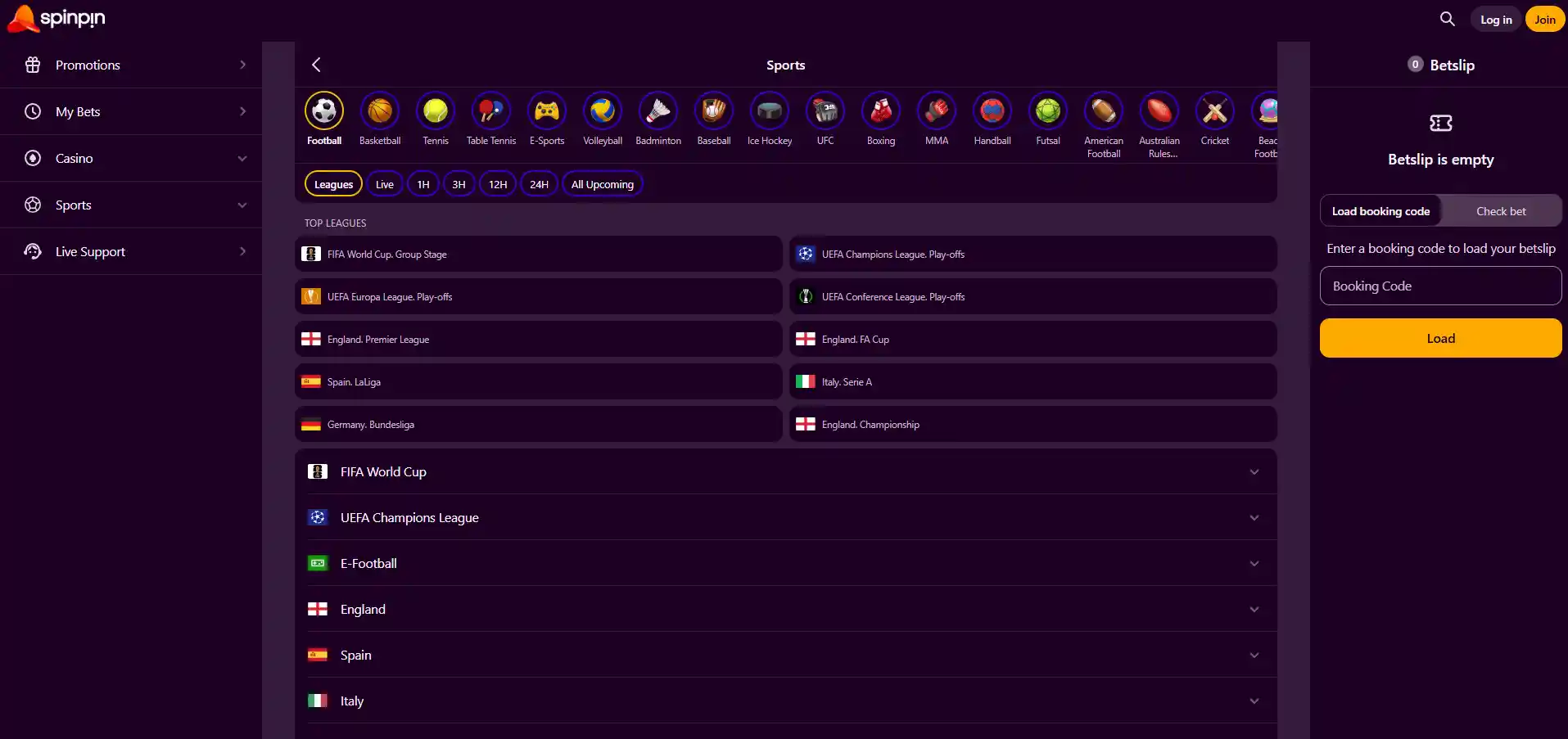1568x739 pixels.
Task: Select the 24H time filter
Action: [x=539, y=184]
